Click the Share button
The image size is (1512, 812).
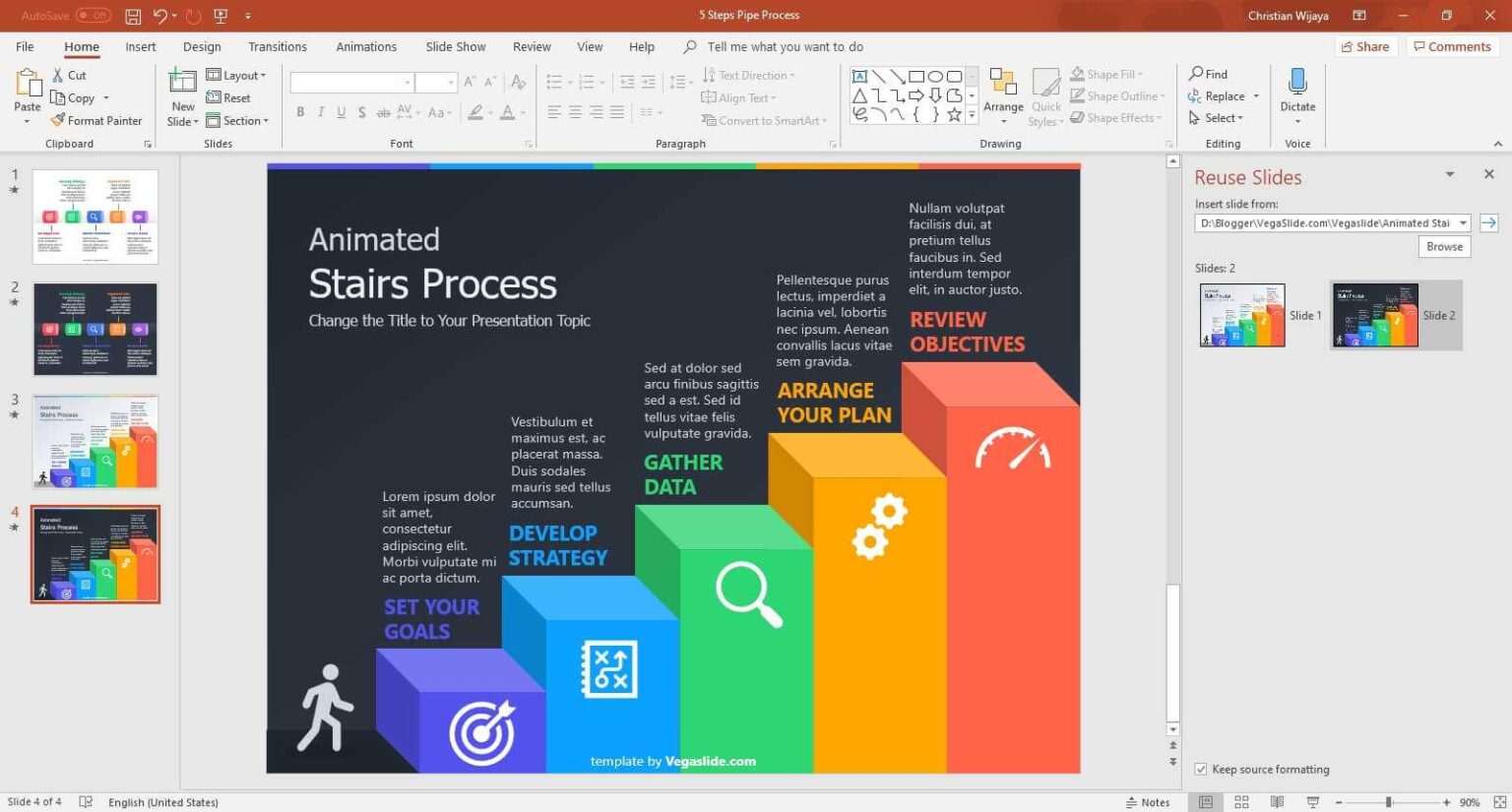(x=1364, y=46)
